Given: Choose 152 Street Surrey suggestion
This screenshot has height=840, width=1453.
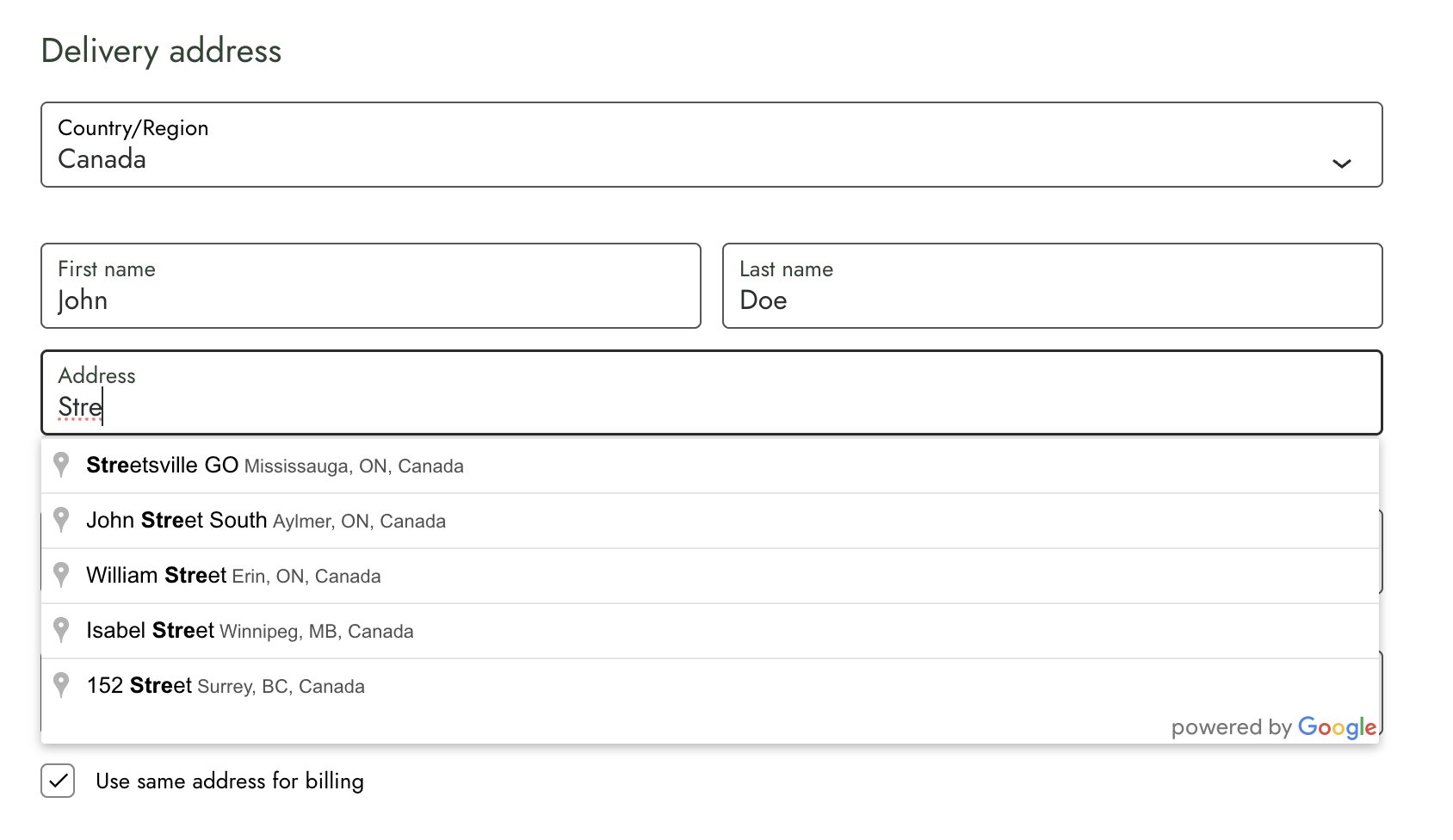Looking at the screenshot, I should [x=710, y=686].
